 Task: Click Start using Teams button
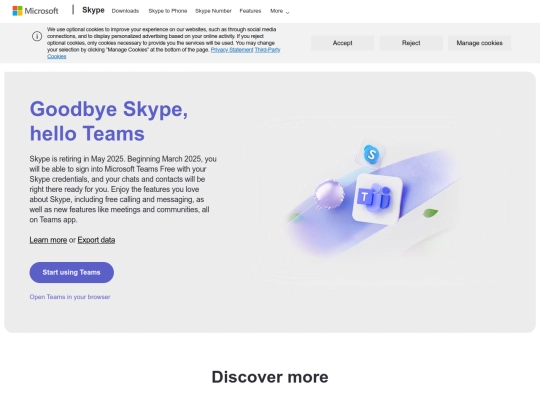[72, 272]
